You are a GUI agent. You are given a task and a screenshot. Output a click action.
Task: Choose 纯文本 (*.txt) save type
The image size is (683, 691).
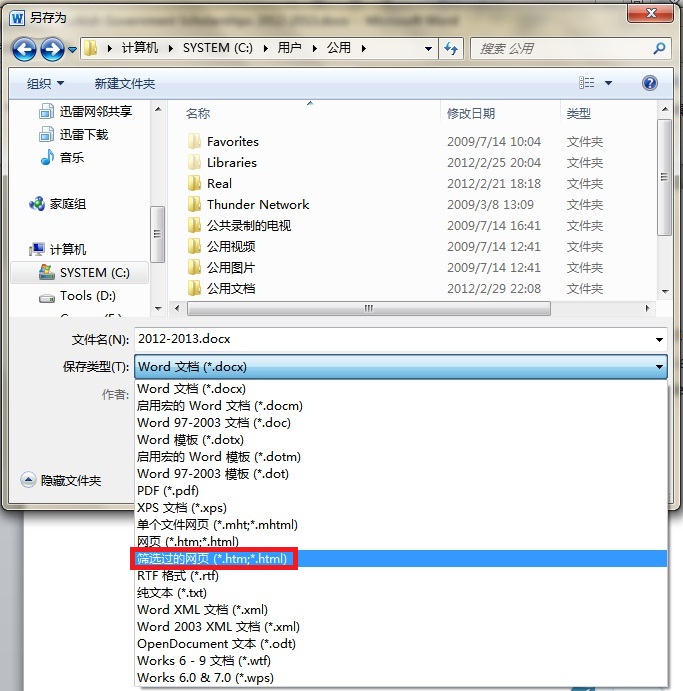401,593
